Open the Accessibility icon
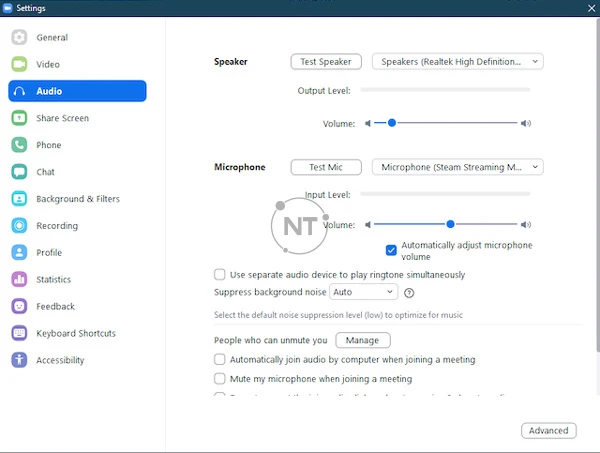This screenshot has height=453, width=600. click(19, 360)
